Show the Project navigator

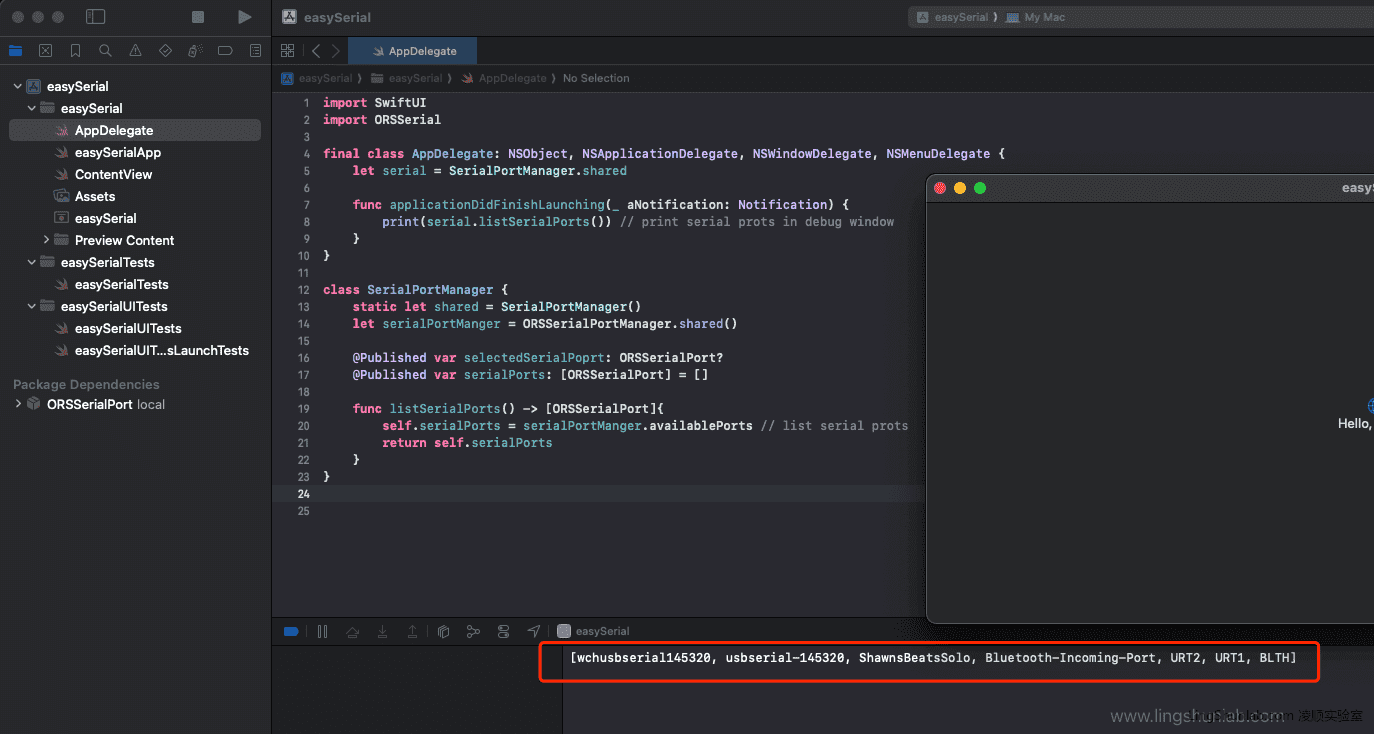pos(15,50)
